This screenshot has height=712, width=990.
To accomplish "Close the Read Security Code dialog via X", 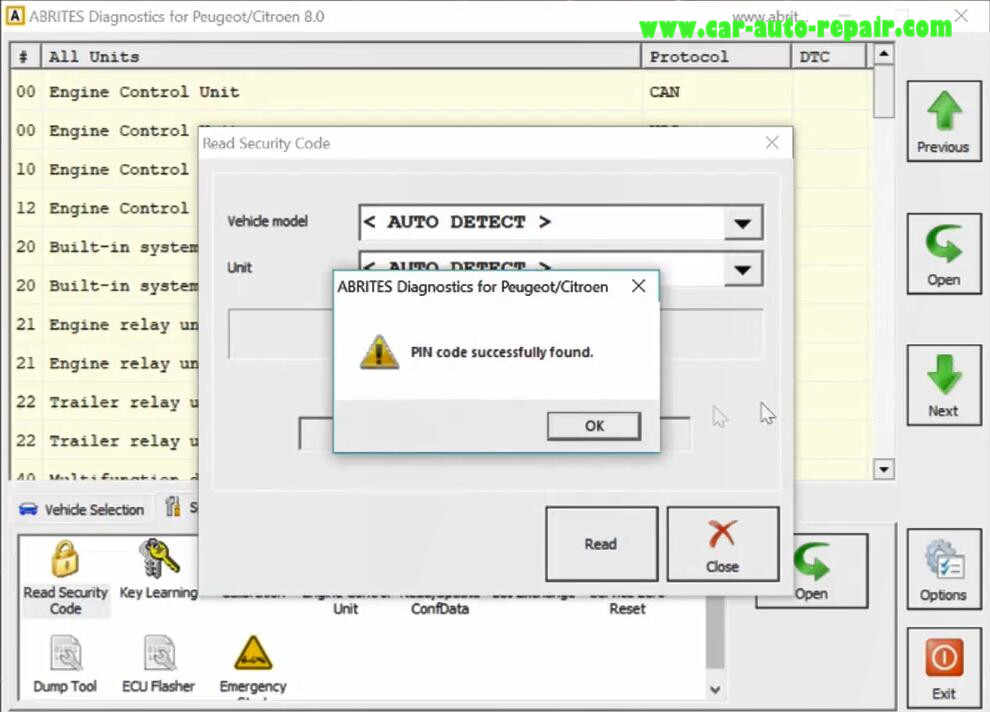I will click(x=772, y=143).
